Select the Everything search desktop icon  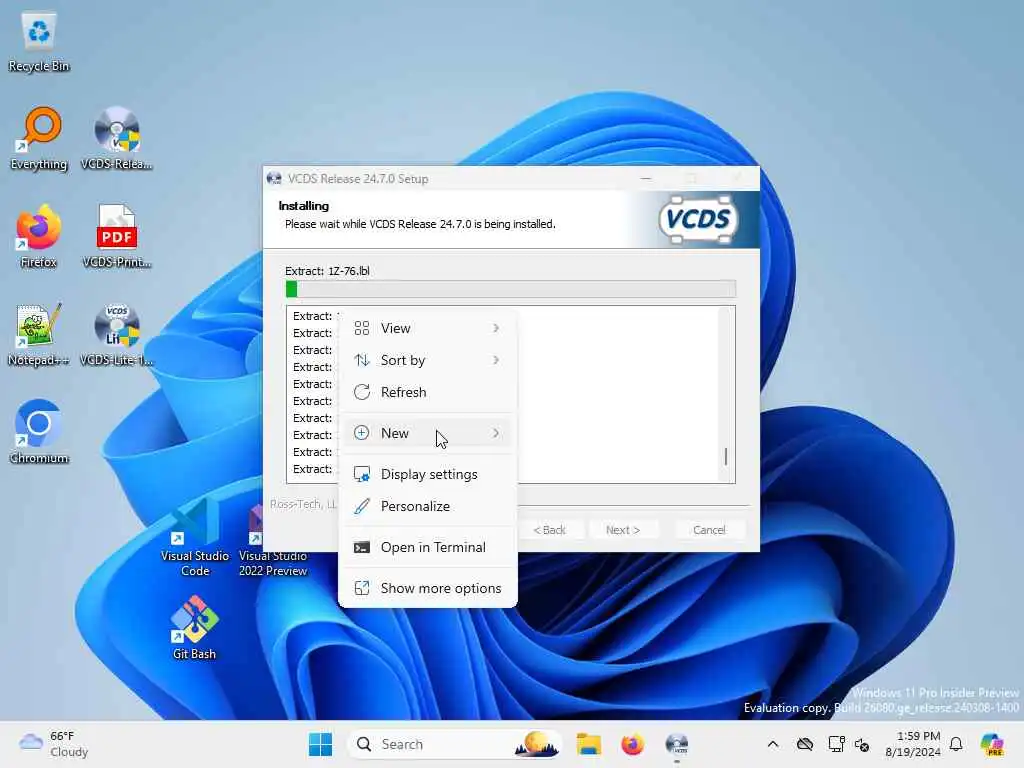[39, 139]
